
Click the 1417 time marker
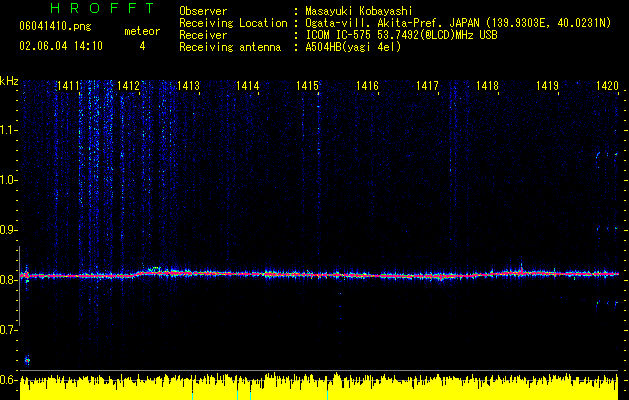click(427, 85)
